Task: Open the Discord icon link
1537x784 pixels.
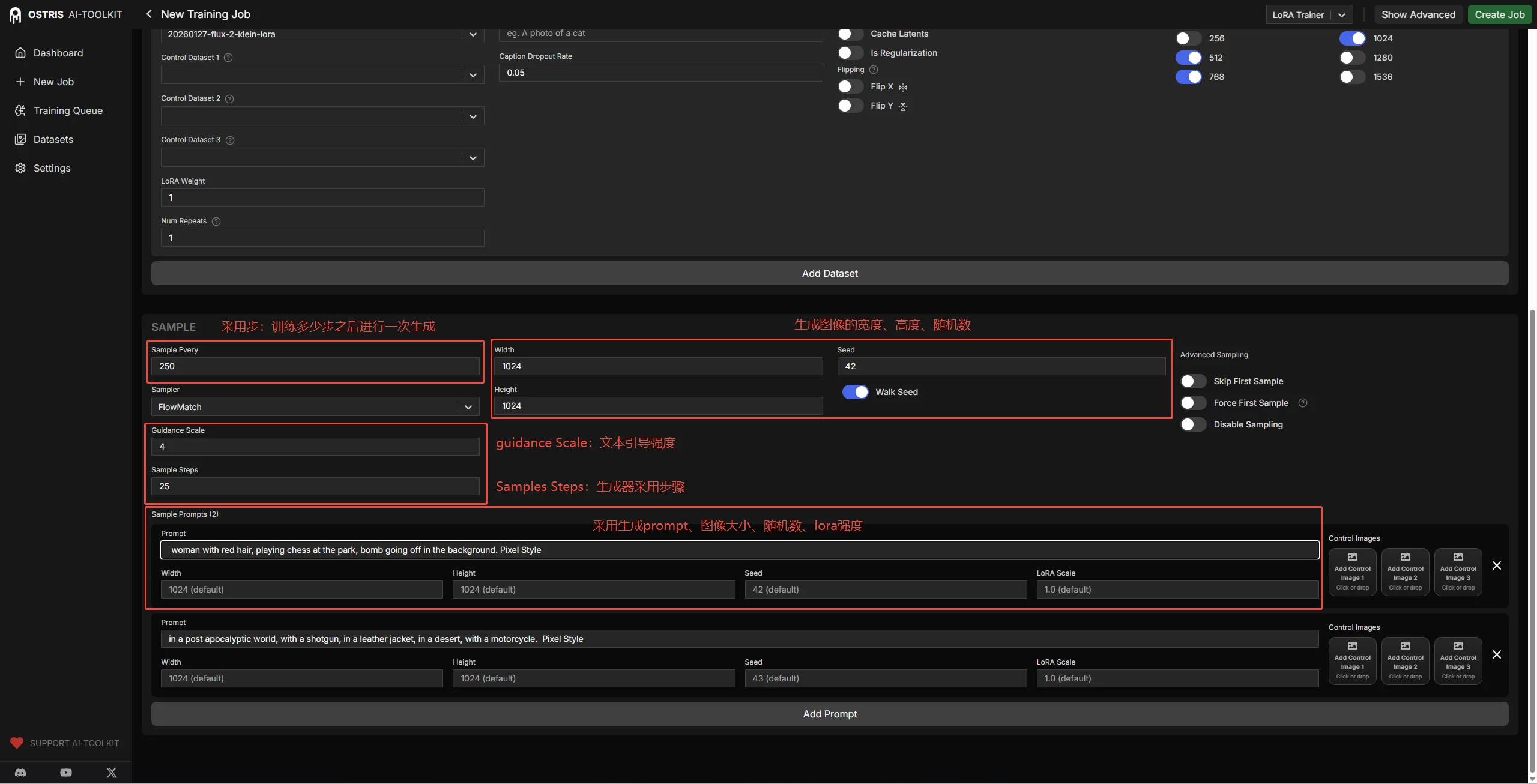Action: 20,773
